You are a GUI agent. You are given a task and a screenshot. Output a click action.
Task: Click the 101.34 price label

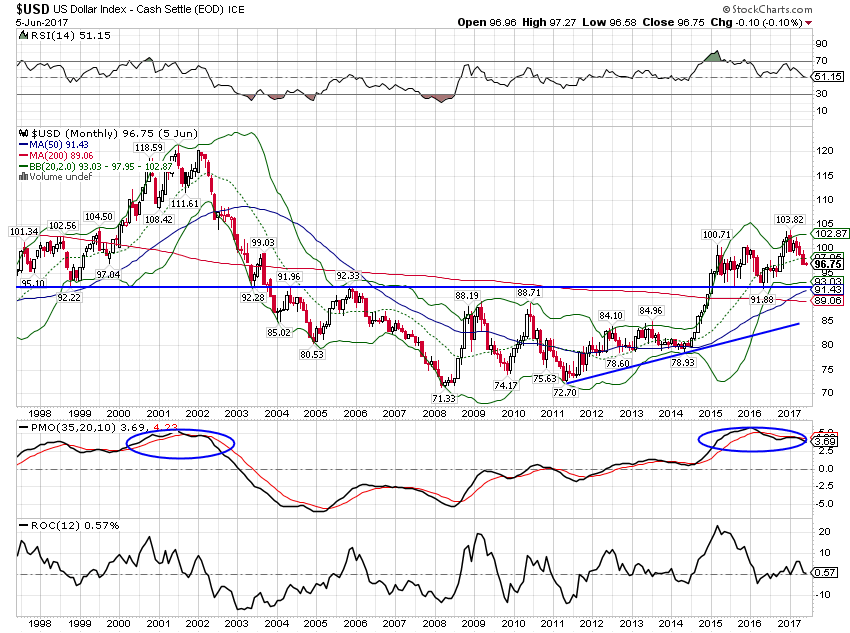pyautogui.click(x=24, y=231)
